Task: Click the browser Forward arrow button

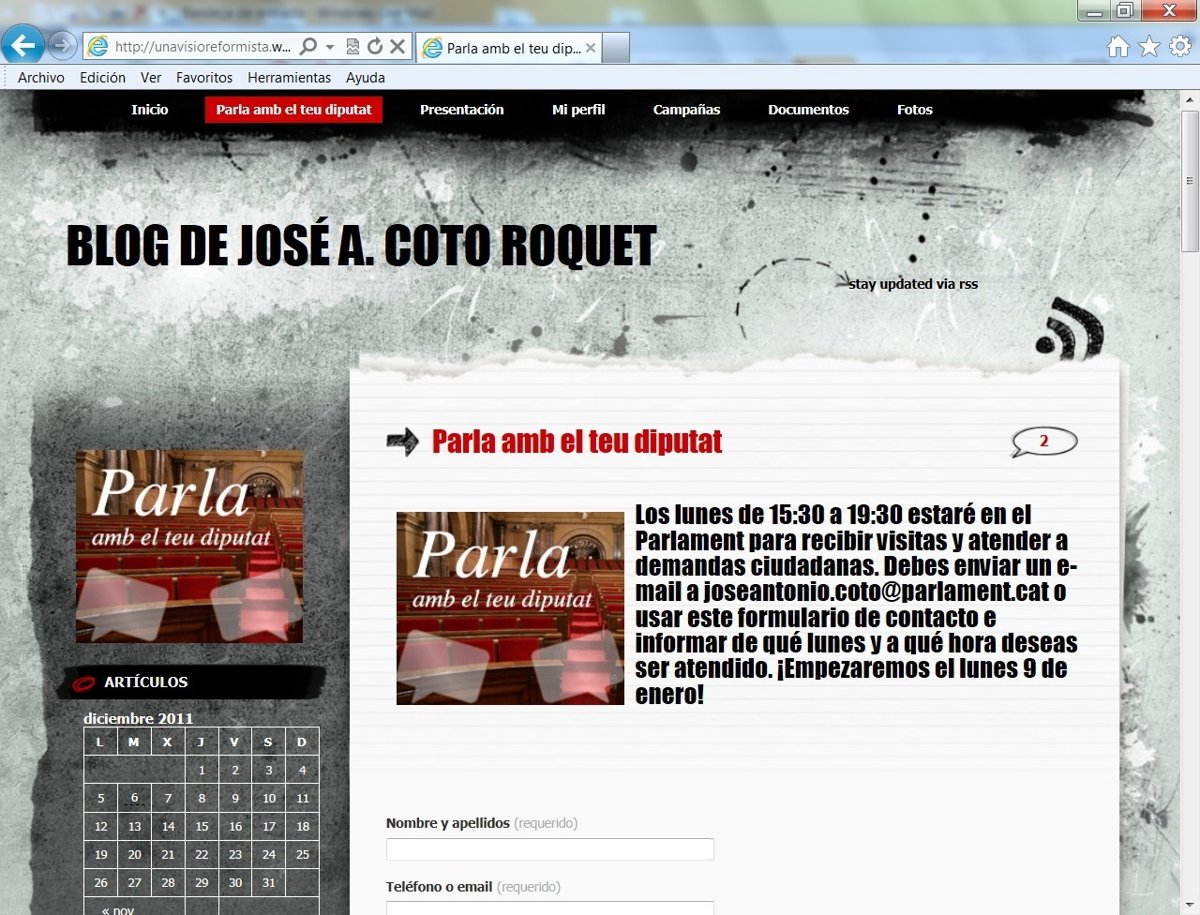Action: [x=62, y=46]
